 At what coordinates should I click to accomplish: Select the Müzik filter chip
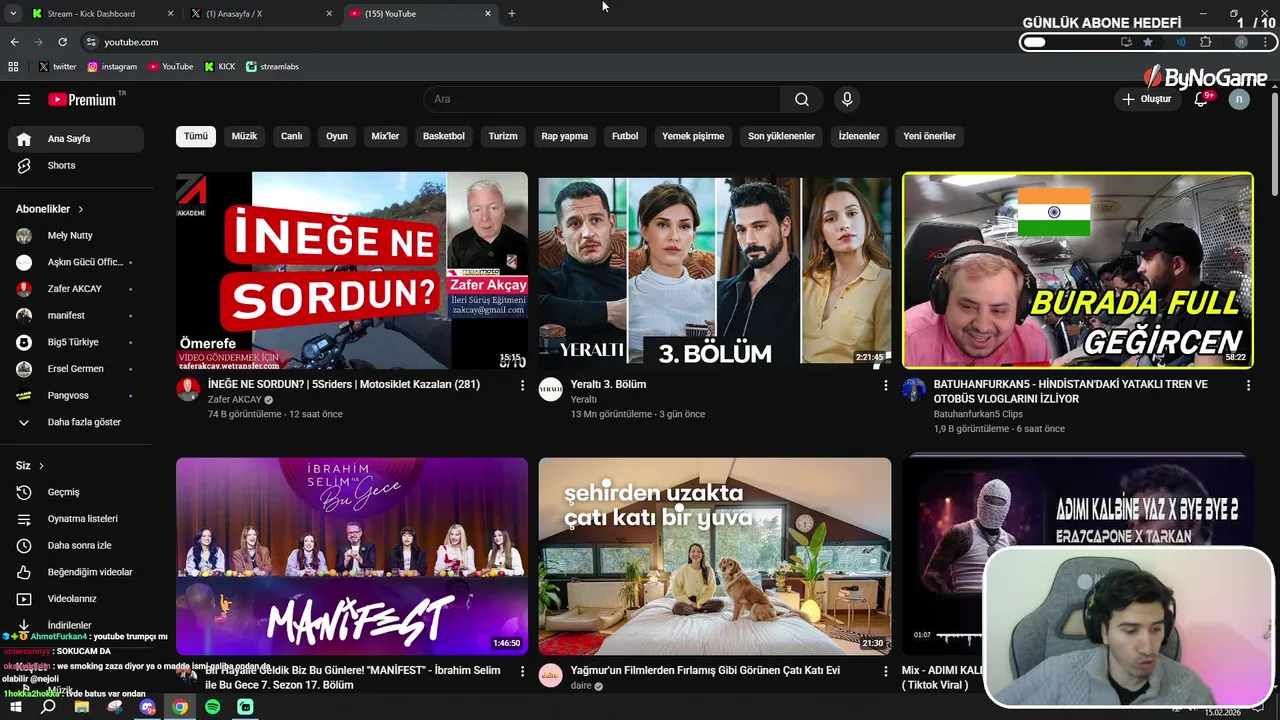[244, 136]
